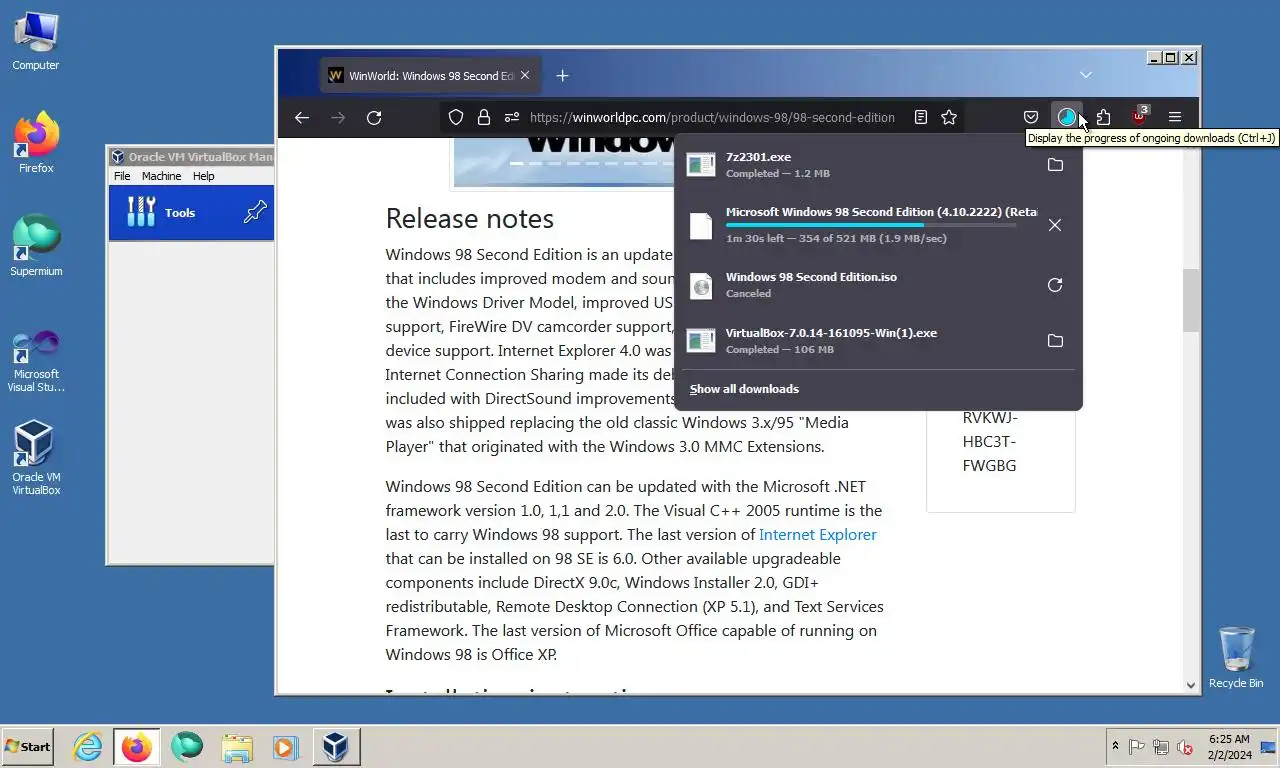Image resolution: width=1280 pixels, height=768 pixels.
Task: Open Computer desktop icon
Action: pos(36,41)
